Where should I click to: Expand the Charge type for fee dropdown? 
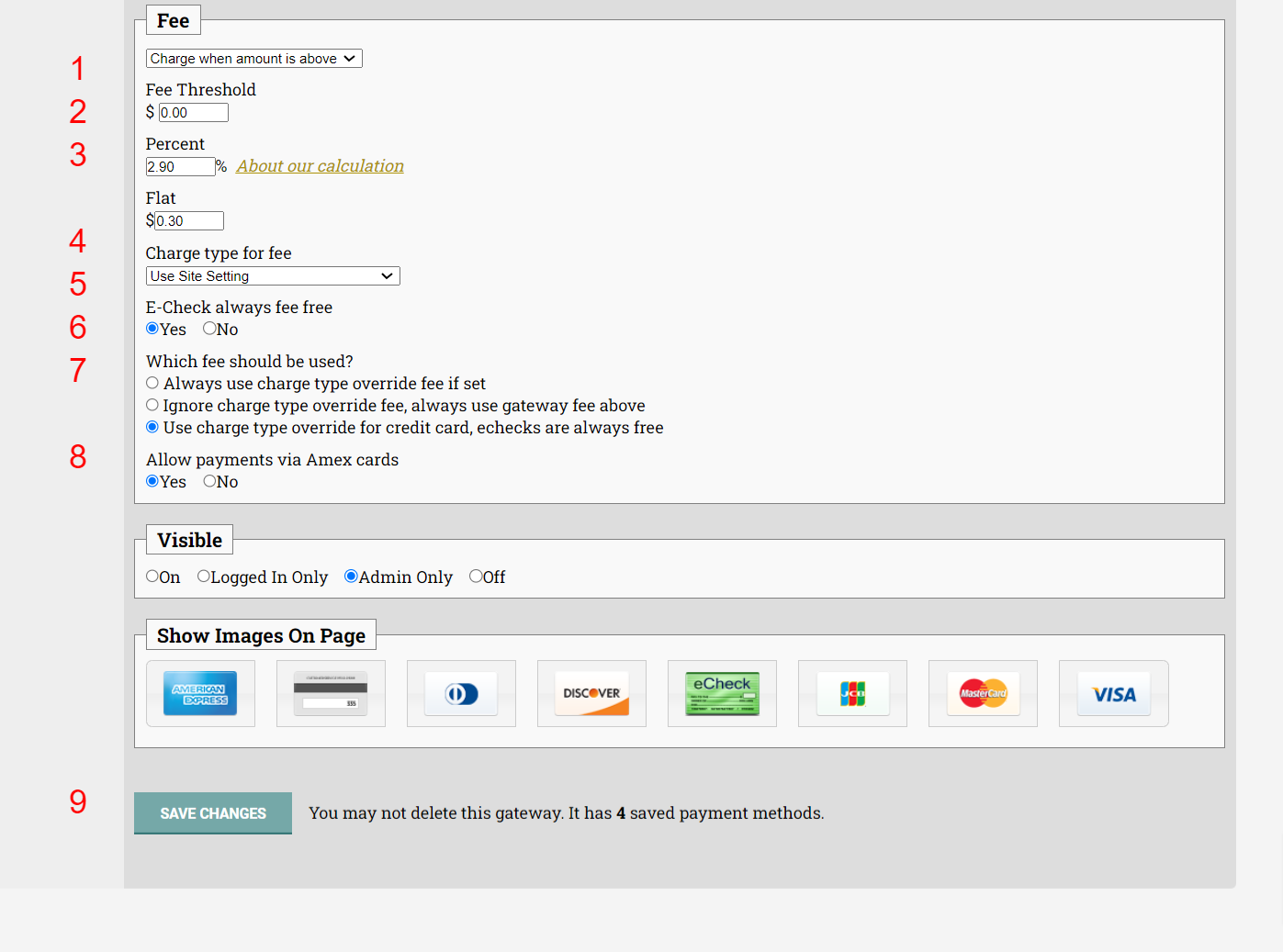pyautogui.click(x=272, y=275)
